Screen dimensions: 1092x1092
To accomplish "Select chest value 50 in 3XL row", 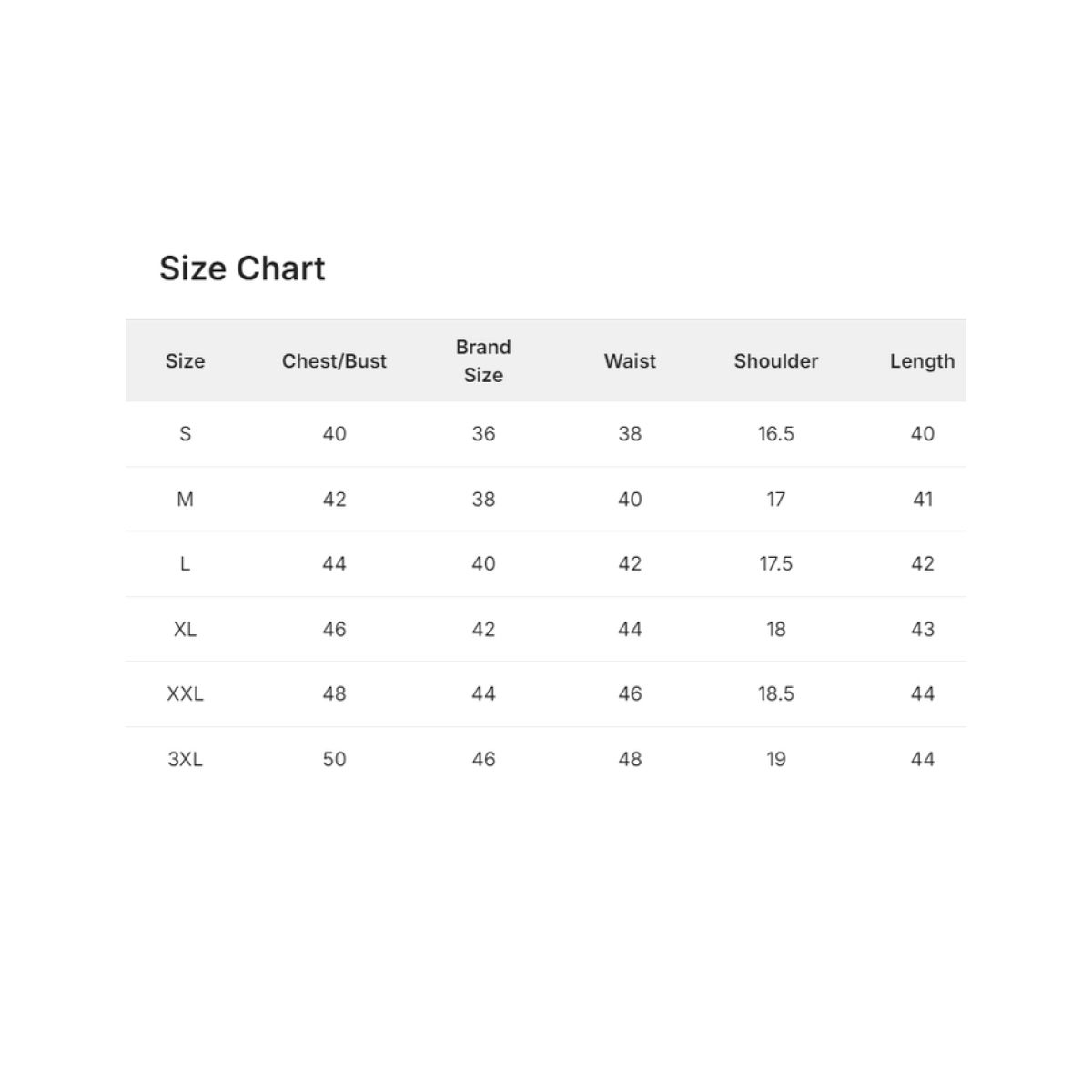I will coord(334,760).
